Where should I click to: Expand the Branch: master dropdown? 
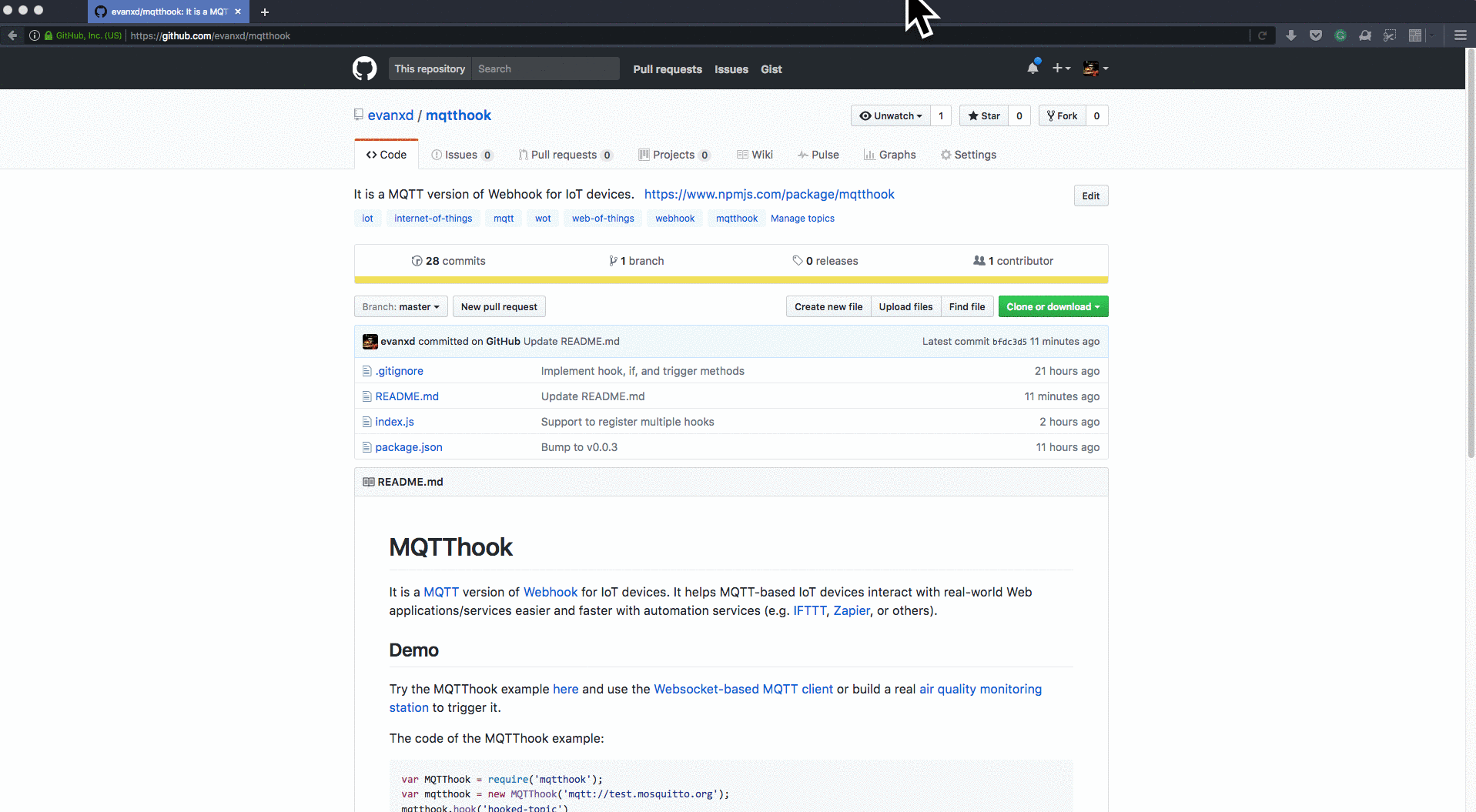[x=400, y=306]
